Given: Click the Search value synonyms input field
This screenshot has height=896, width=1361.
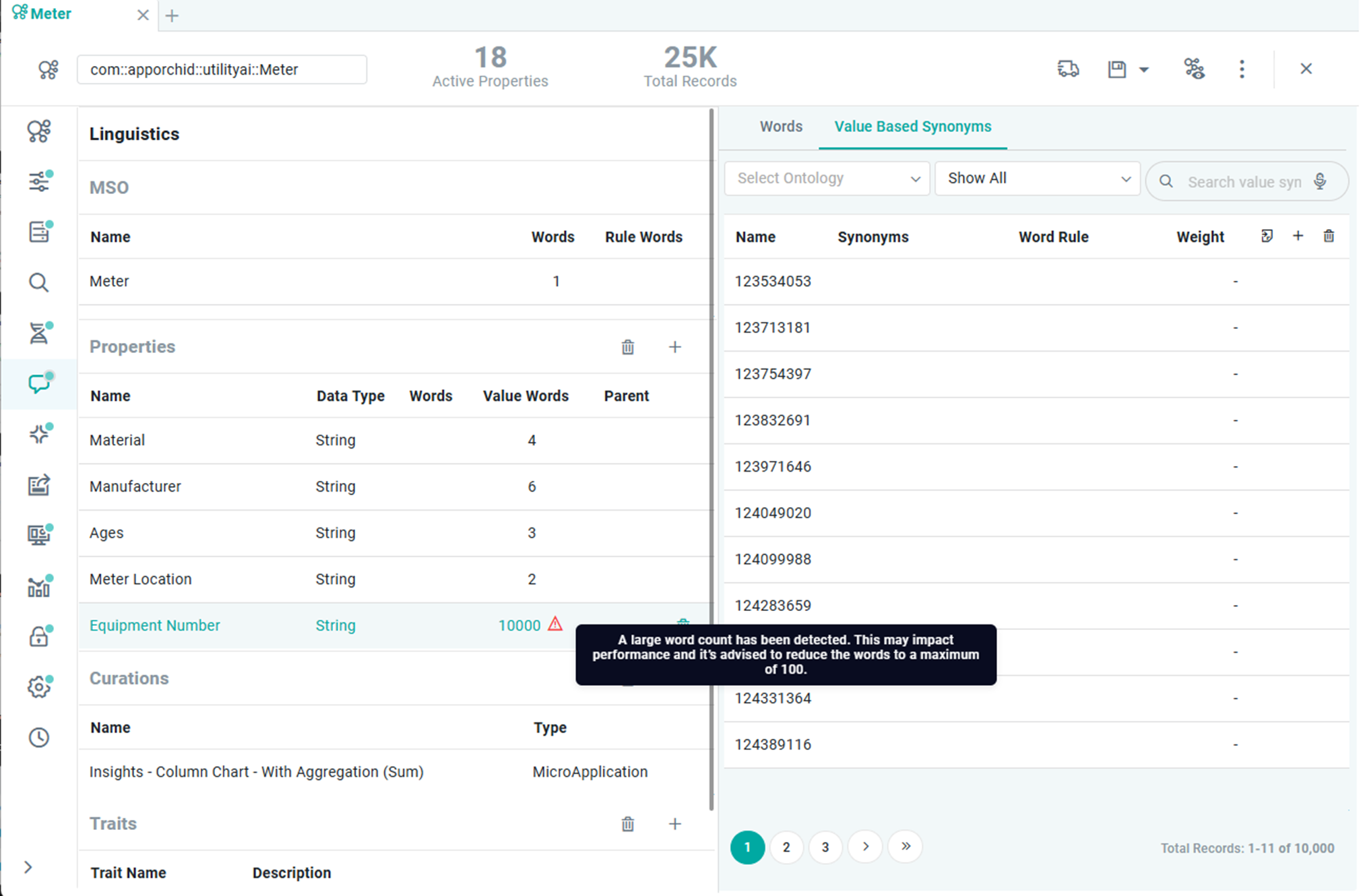Looking at the screenshot, I should 1243,182.
